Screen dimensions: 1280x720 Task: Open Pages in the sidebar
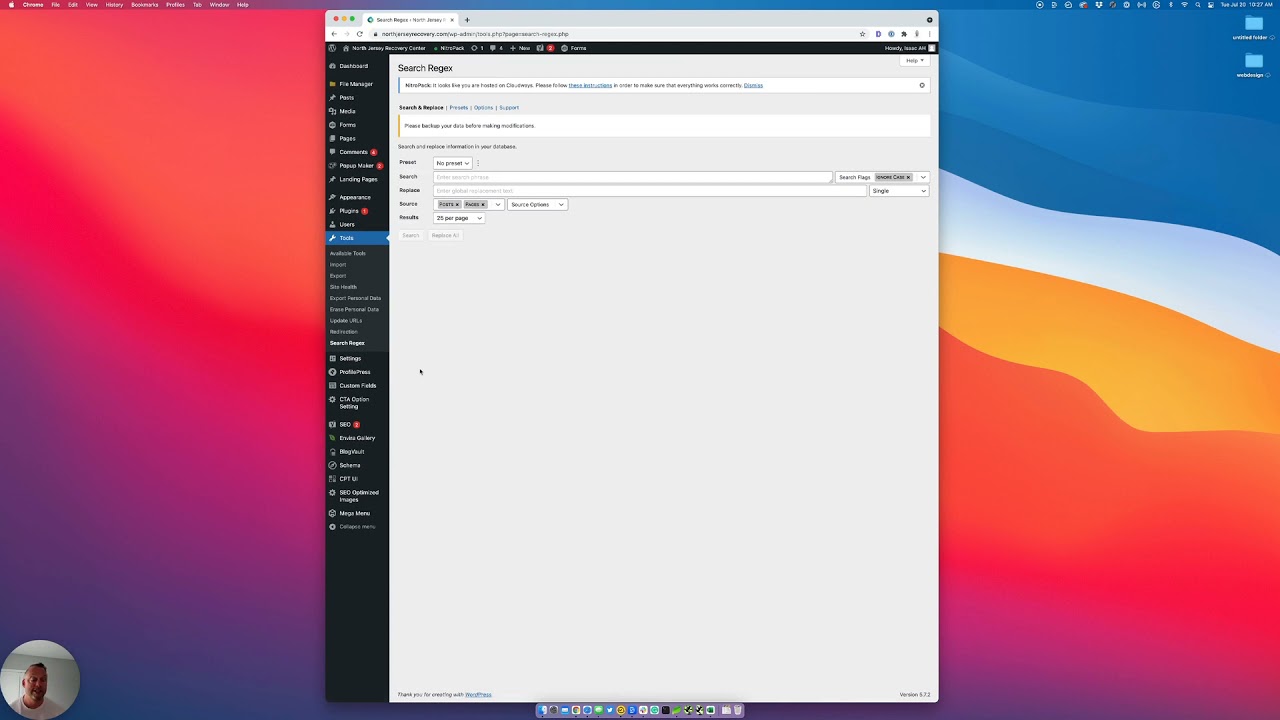(x=347, y=138)
